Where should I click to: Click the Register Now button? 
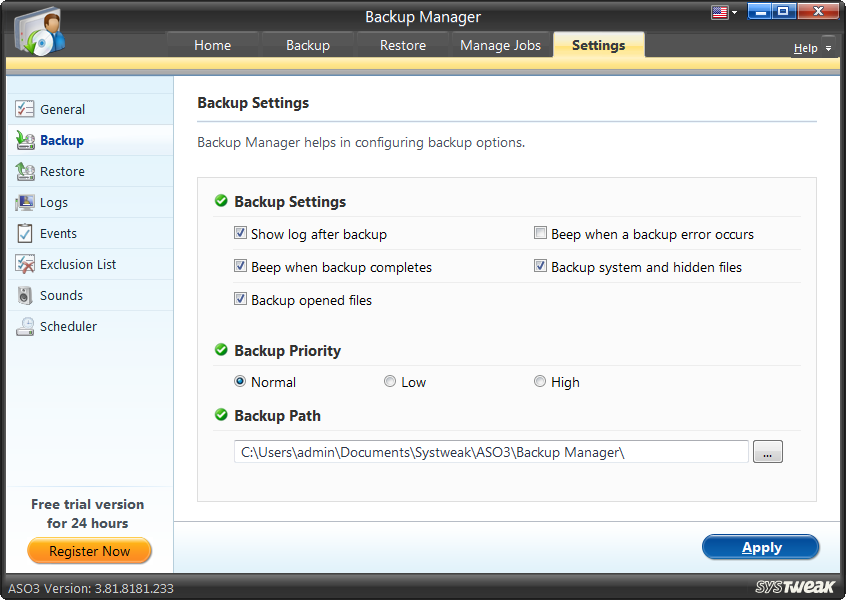pyautogui.click(x=89, y=551)
